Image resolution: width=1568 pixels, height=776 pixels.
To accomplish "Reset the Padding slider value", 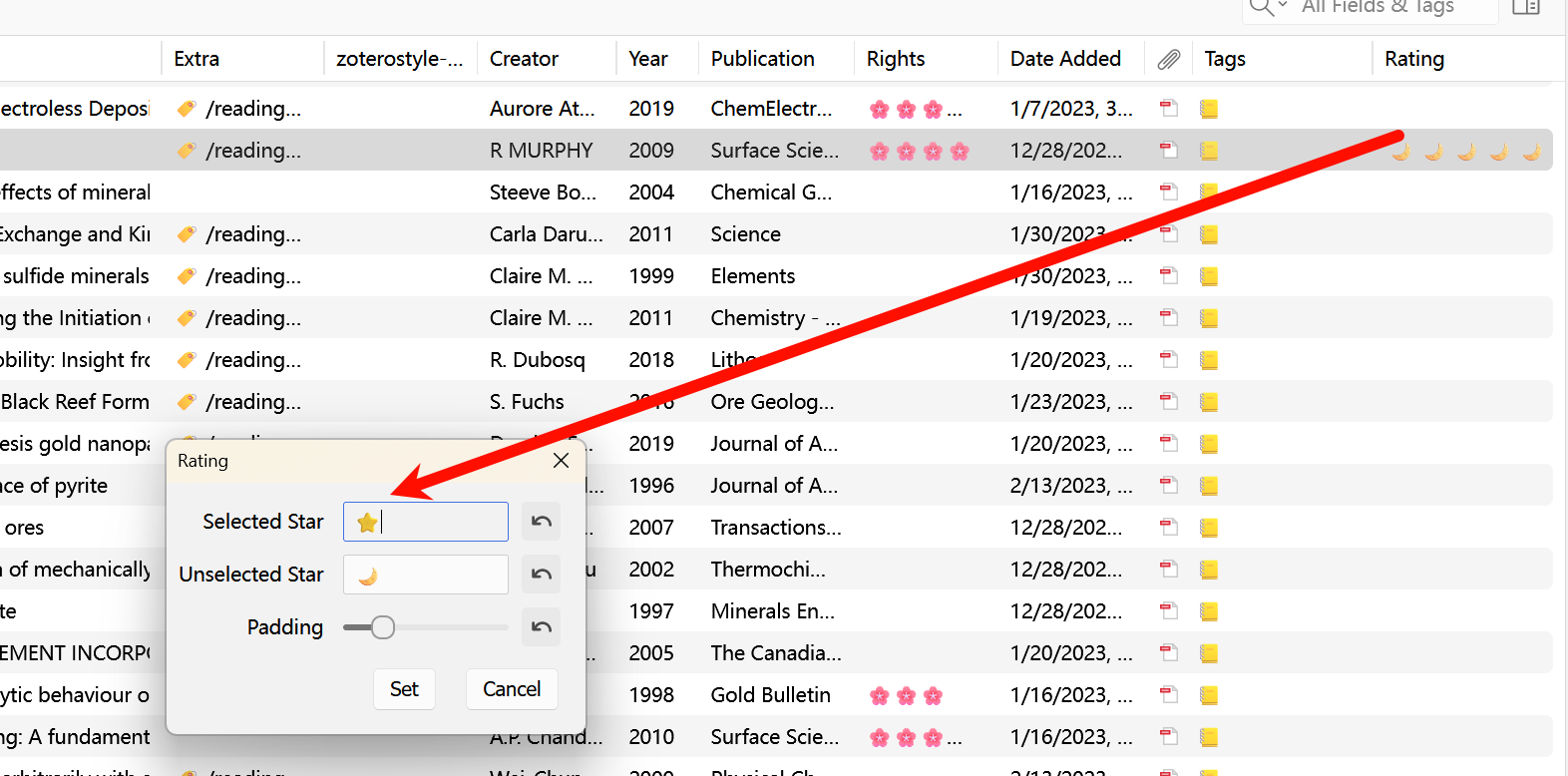I will click(541, 627).
